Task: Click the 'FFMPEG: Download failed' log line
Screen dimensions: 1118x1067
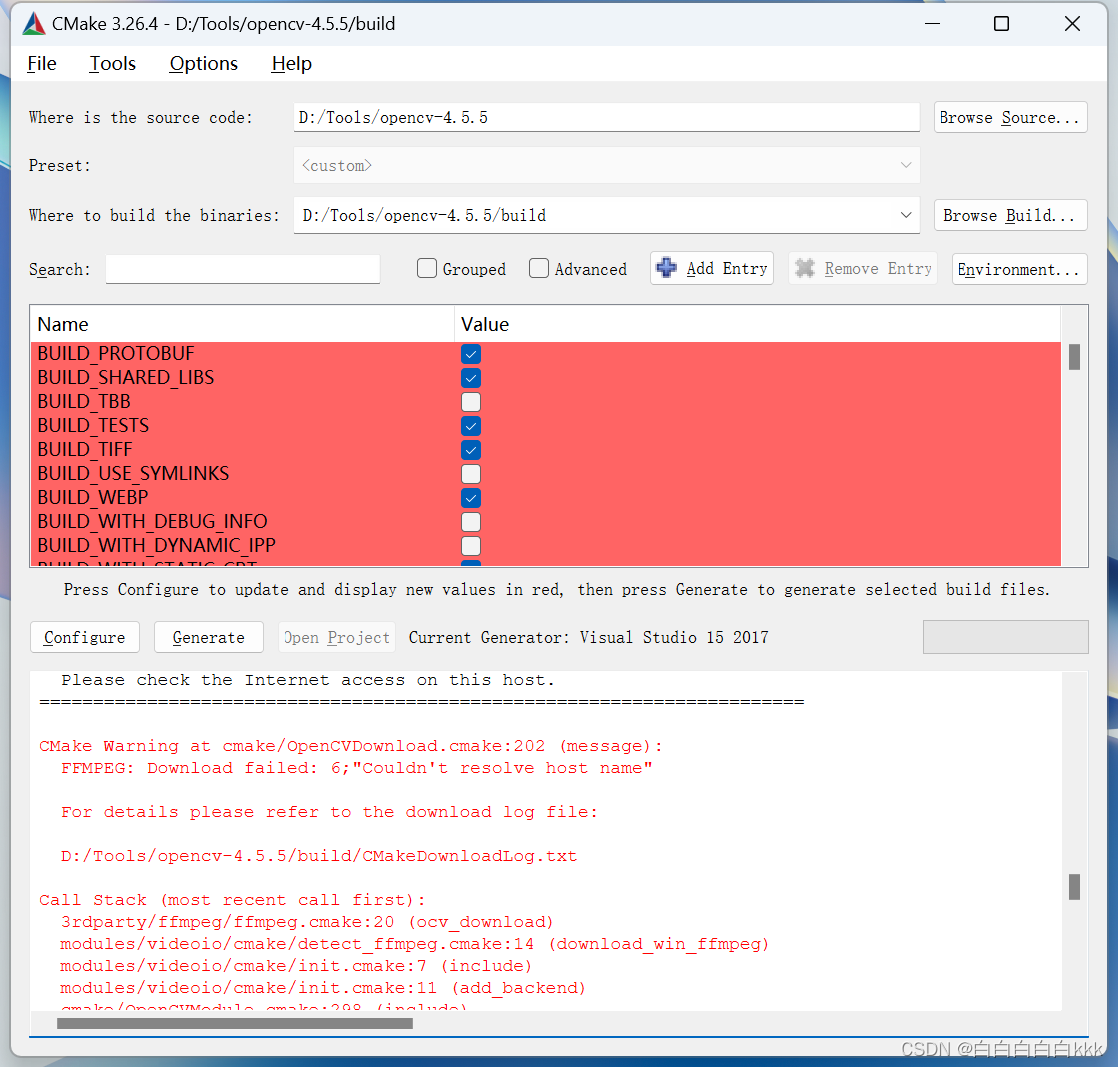Action: (x=357, y=768)
